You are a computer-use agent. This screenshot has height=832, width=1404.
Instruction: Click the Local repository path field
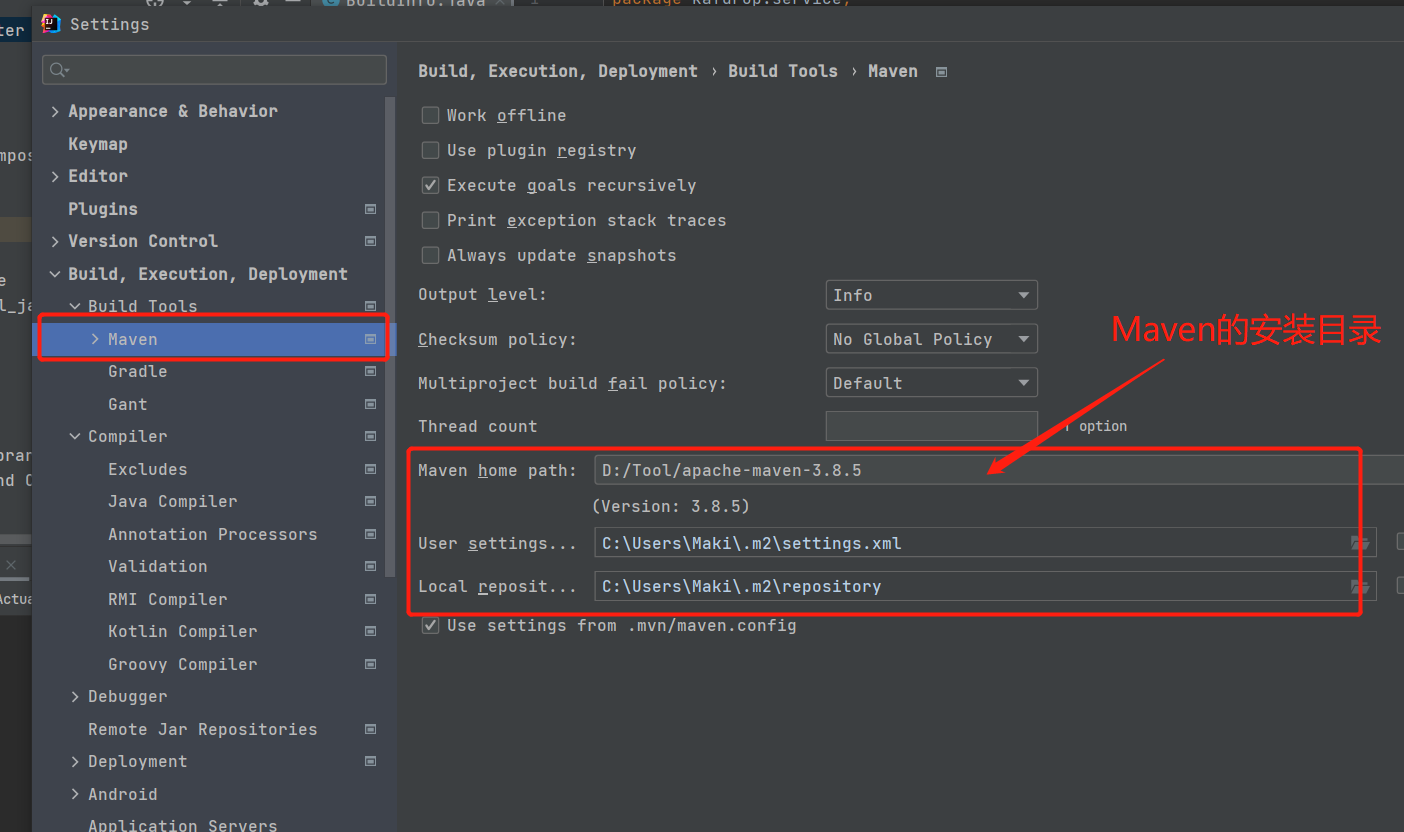tap(985, 587)
